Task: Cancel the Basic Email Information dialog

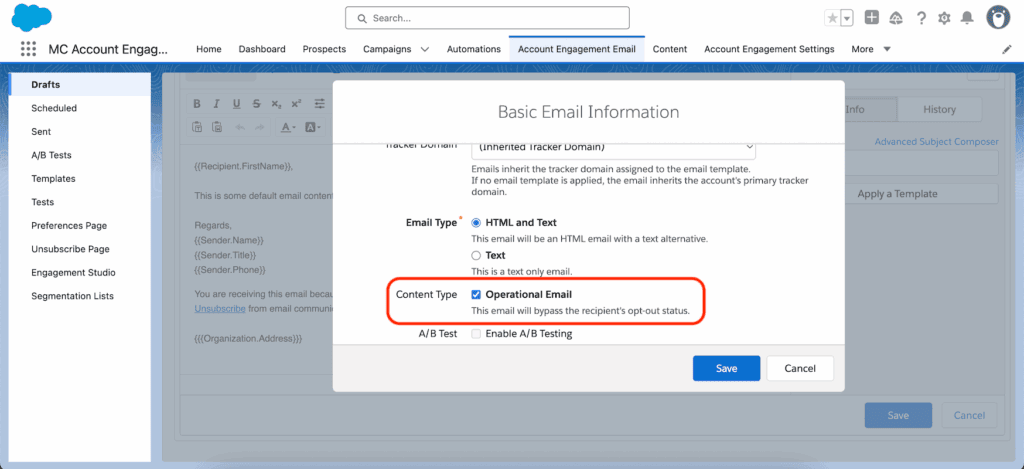Action: pyautogui.click(x=800, y=368)
